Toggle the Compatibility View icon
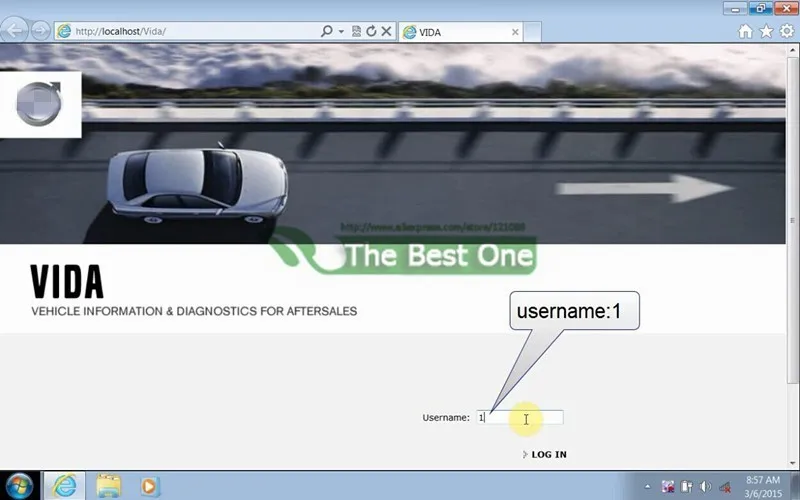 (357, 32)
